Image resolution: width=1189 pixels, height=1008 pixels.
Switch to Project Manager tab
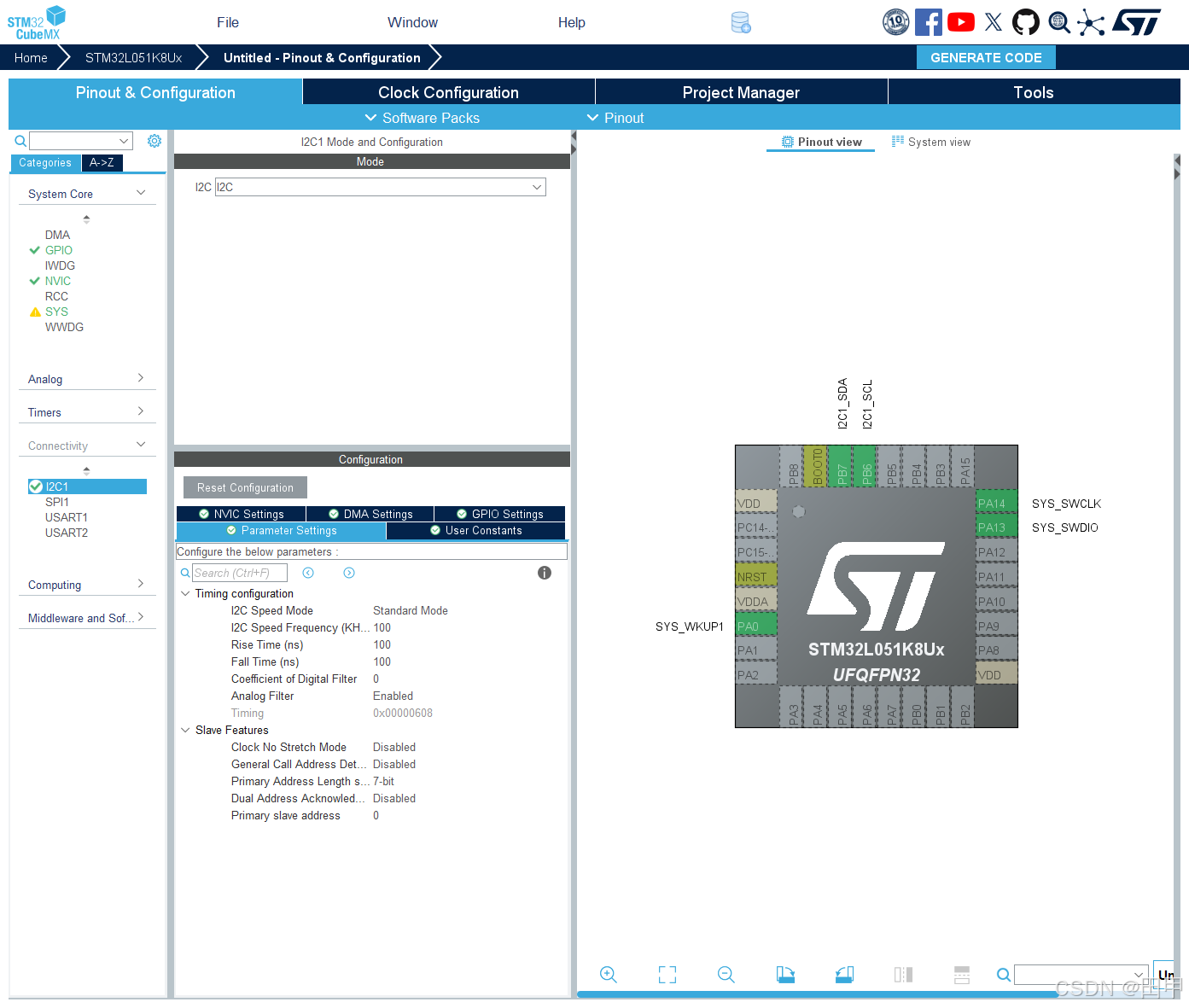[741, 92]
